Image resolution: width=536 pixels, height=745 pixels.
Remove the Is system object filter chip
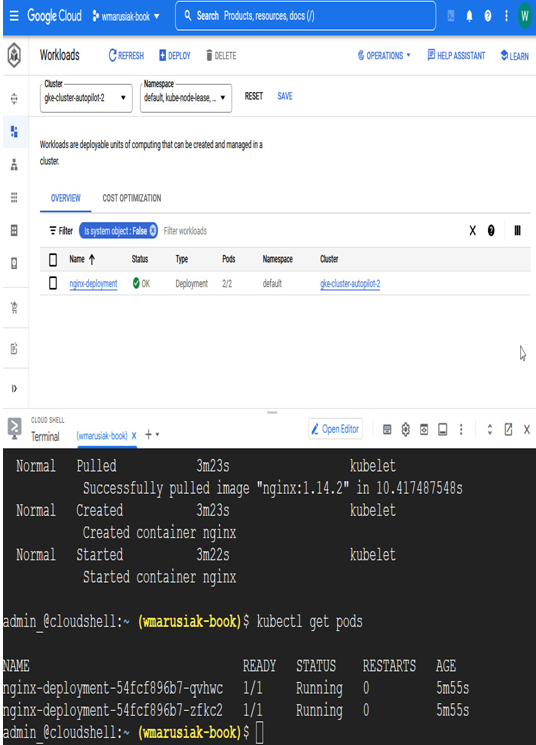(153, 231)
